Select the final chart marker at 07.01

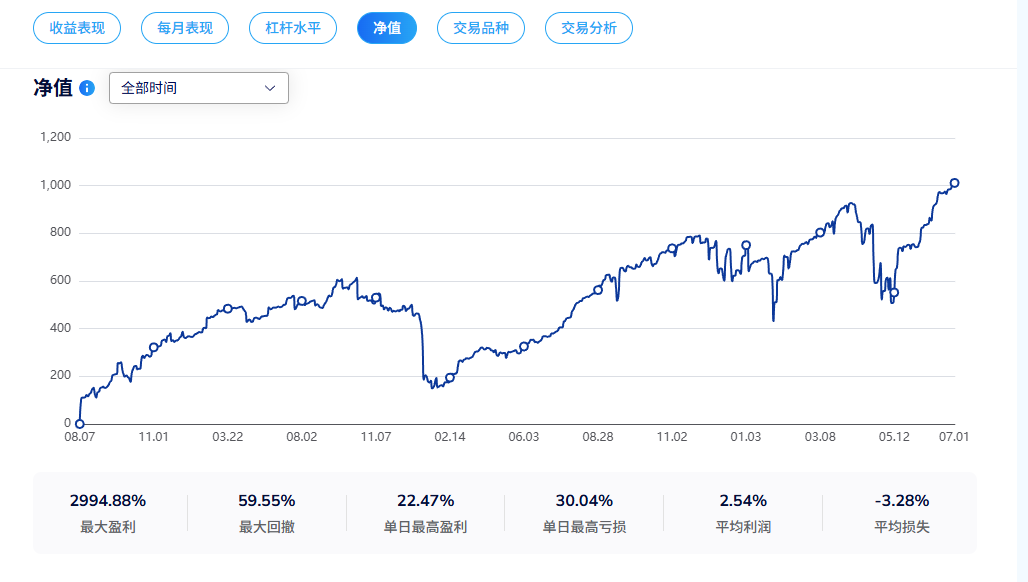click(955, 183)
